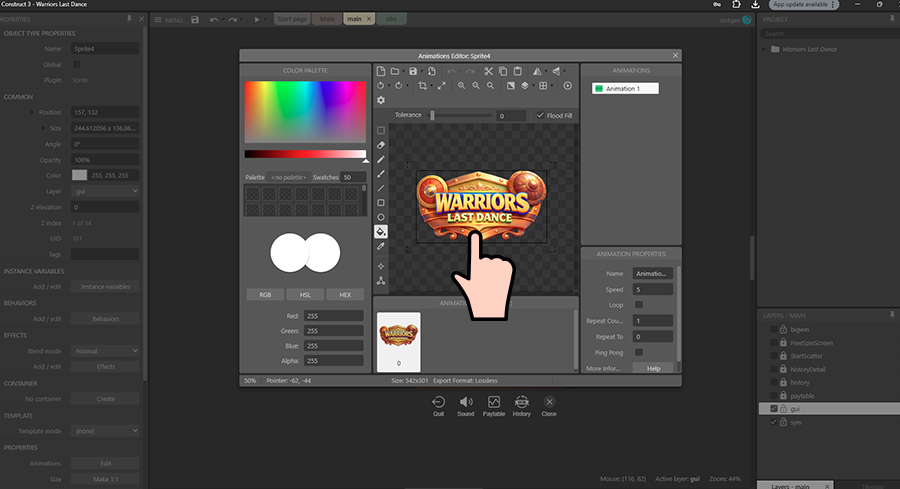The width and height of the screenshot is (900, 489).
Task: Click the cut scissors icon
Action: tap(488, 71)
